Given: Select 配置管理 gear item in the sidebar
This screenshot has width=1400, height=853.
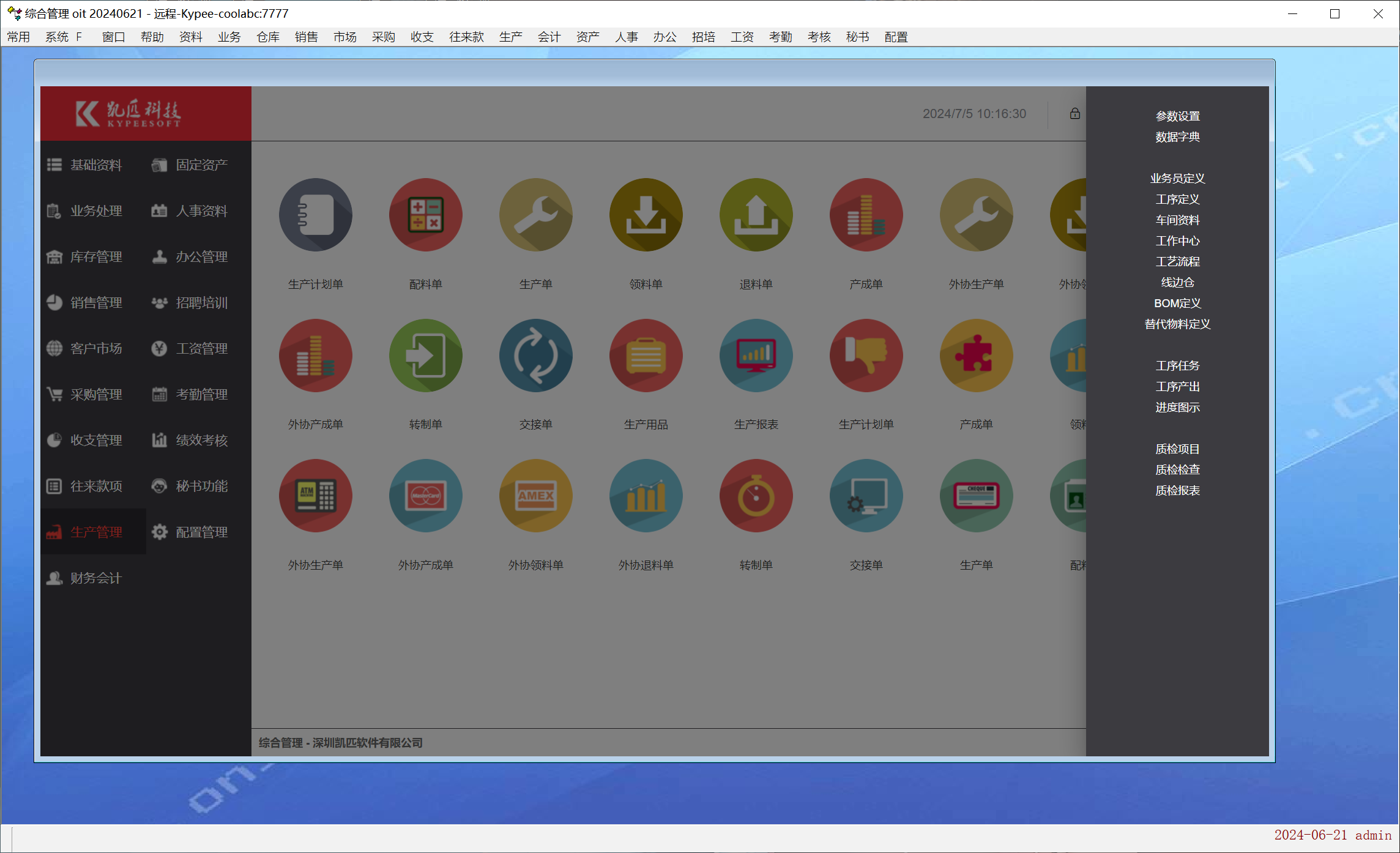Looking at the screenshot, I should click(201, 532).
